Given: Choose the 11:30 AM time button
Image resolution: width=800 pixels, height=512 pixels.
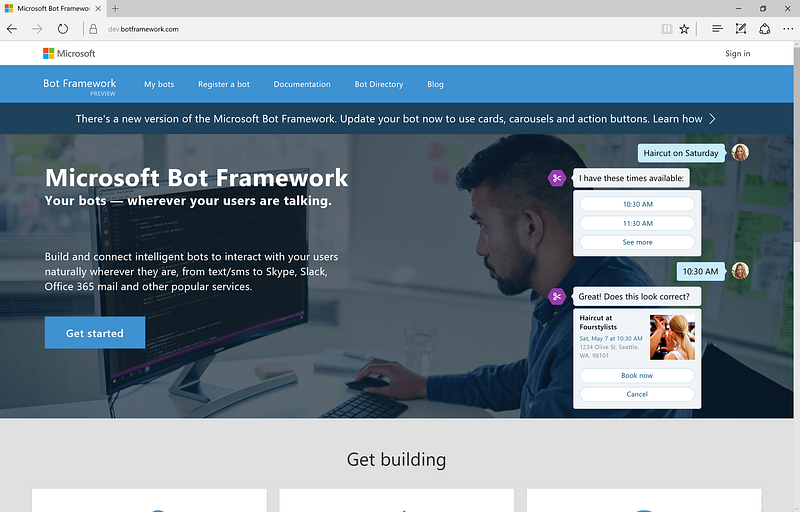Looking at the screenshot, I should click(637, 223).
